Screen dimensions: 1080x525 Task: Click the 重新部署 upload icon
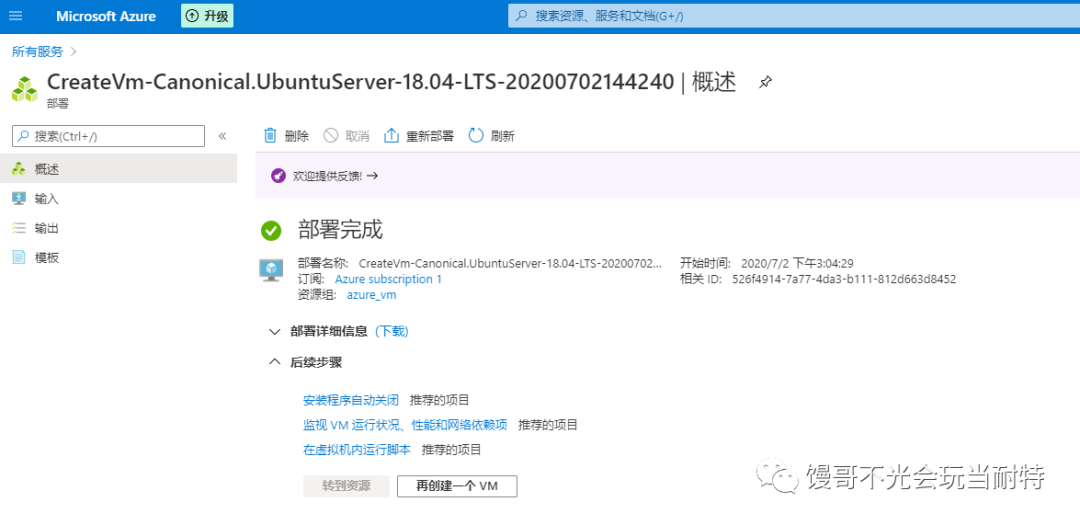pyautogui.click(x=391, y=136)
